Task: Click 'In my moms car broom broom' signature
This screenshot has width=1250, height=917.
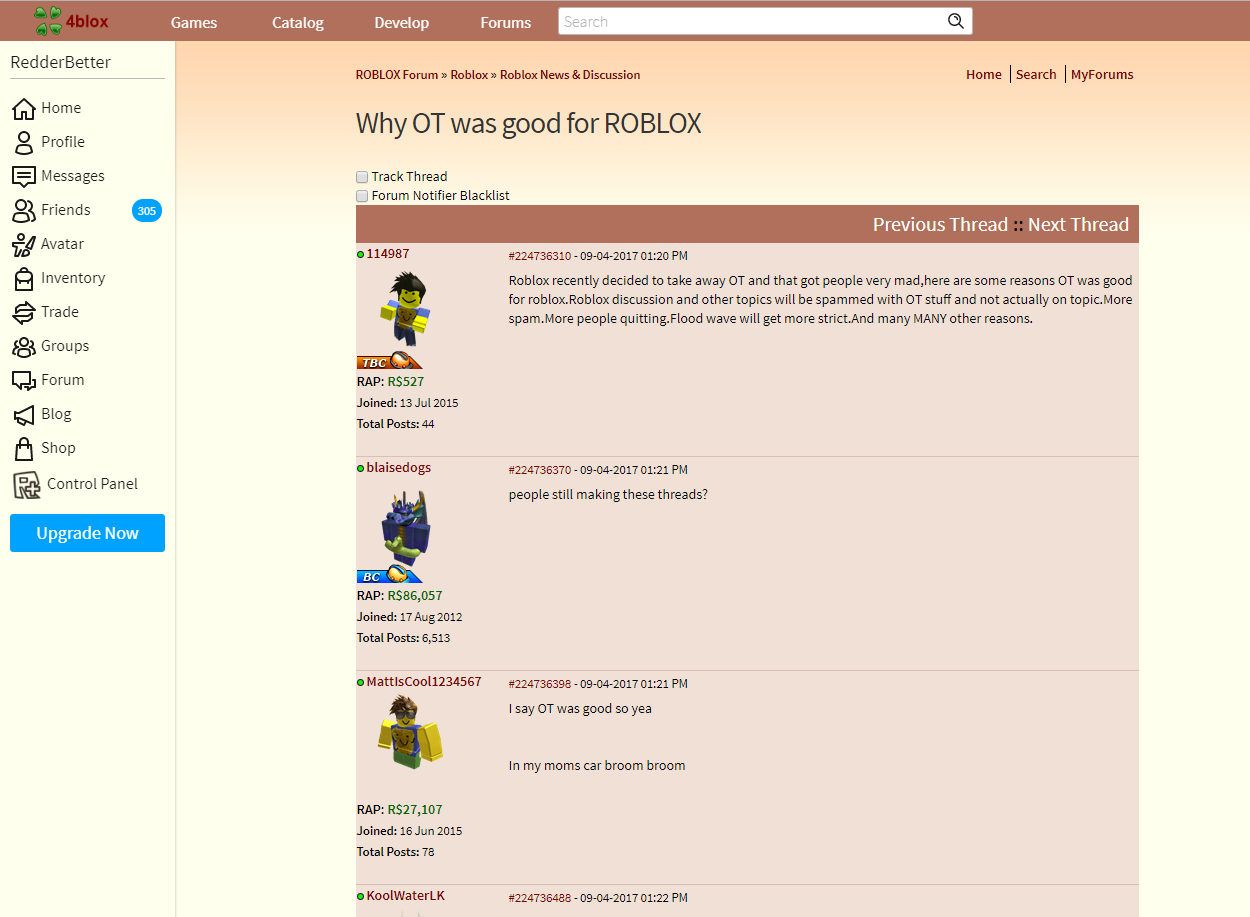Action: click(597, 766)
